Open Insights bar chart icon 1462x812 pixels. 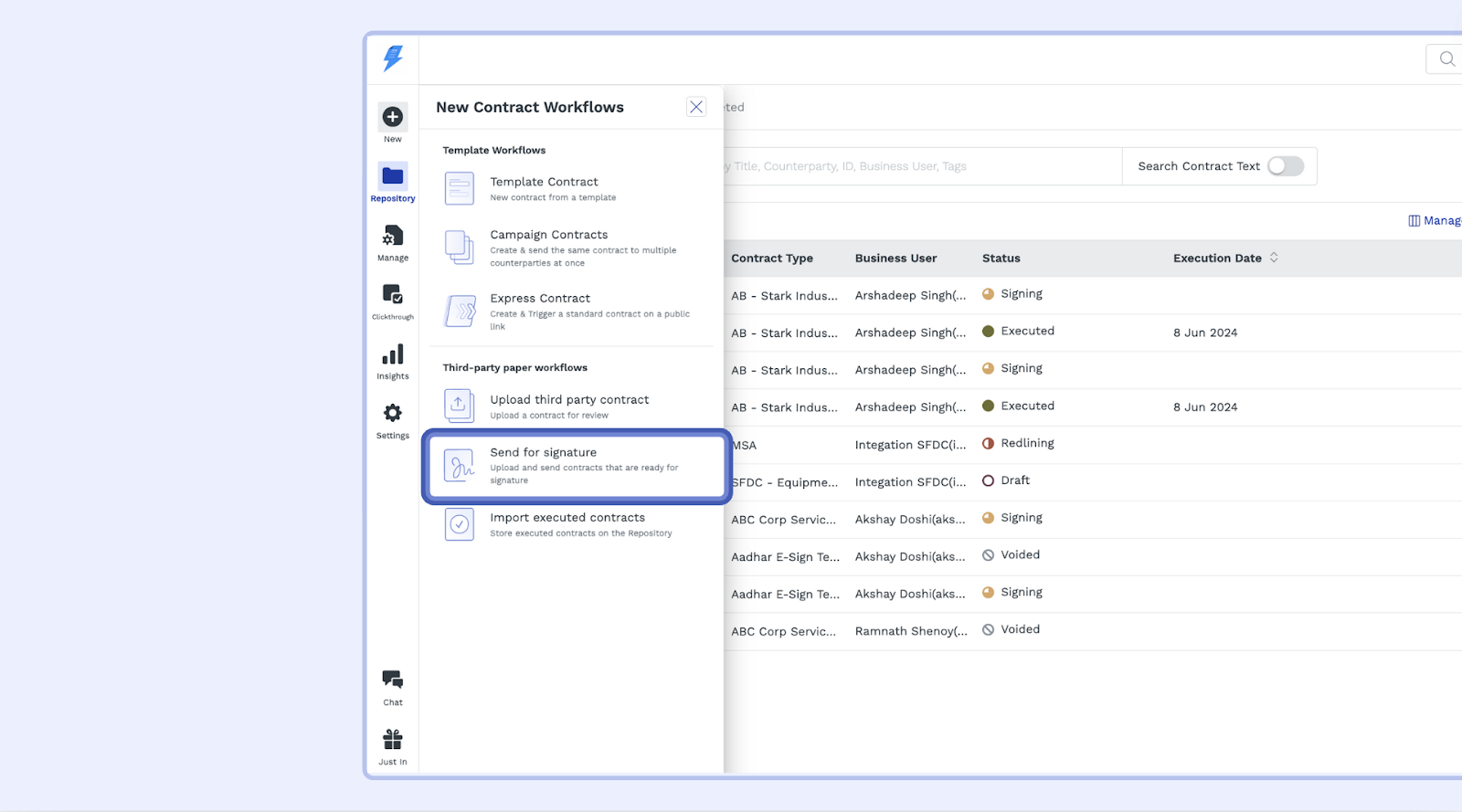[x=392, y=355]
